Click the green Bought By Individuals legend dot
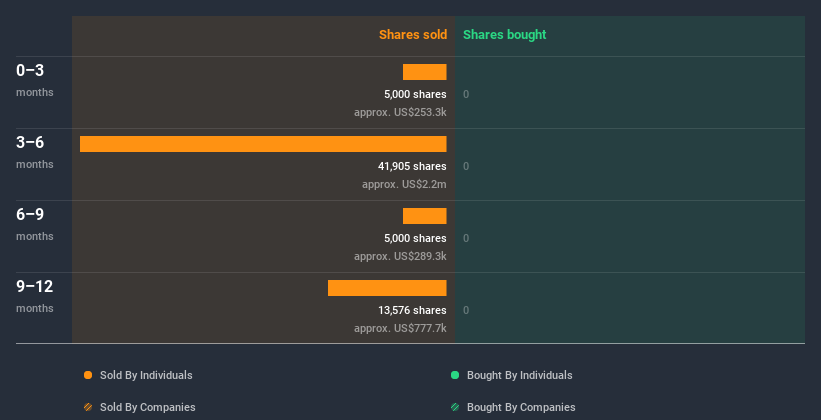 [455, 375]
